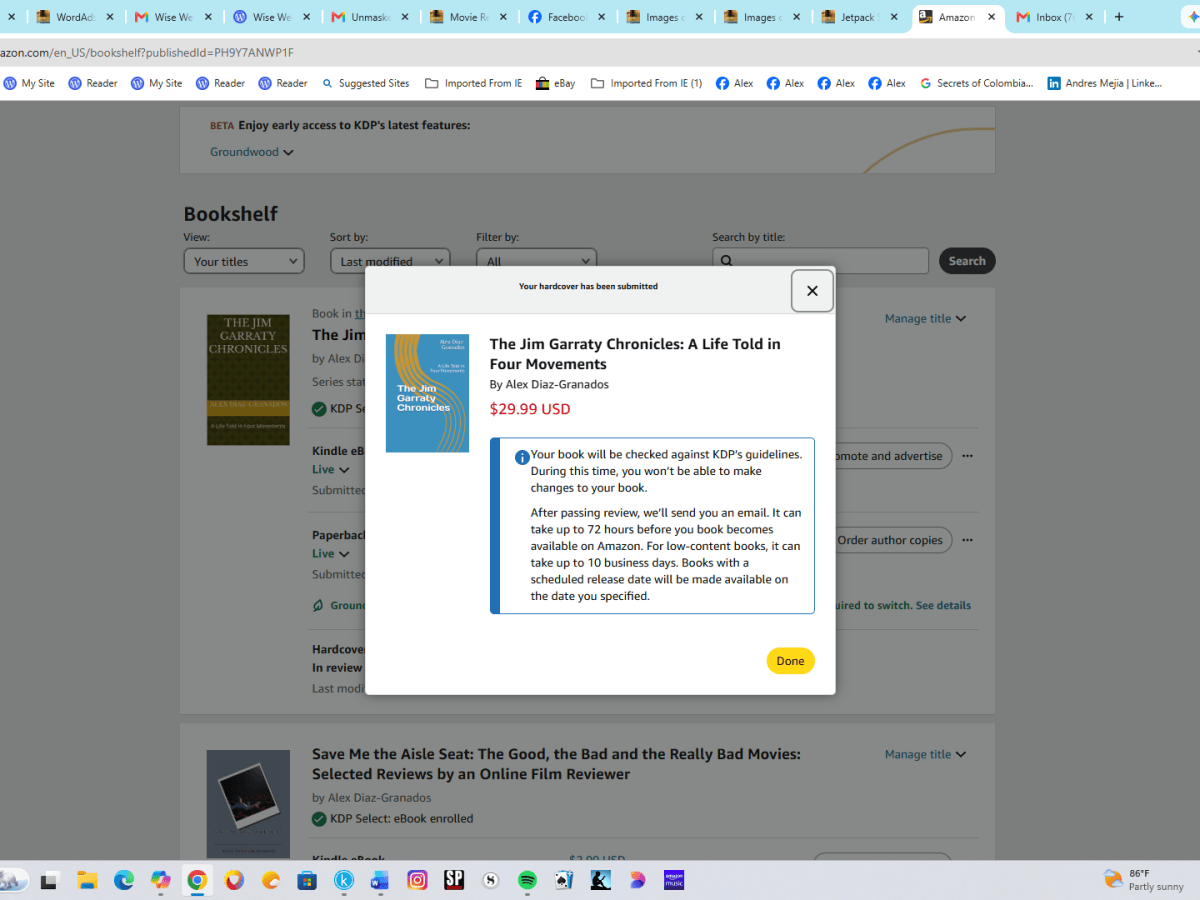
Task: Click the blue book cover thumbnail in the dialog
Action: [x=427, y=393]
